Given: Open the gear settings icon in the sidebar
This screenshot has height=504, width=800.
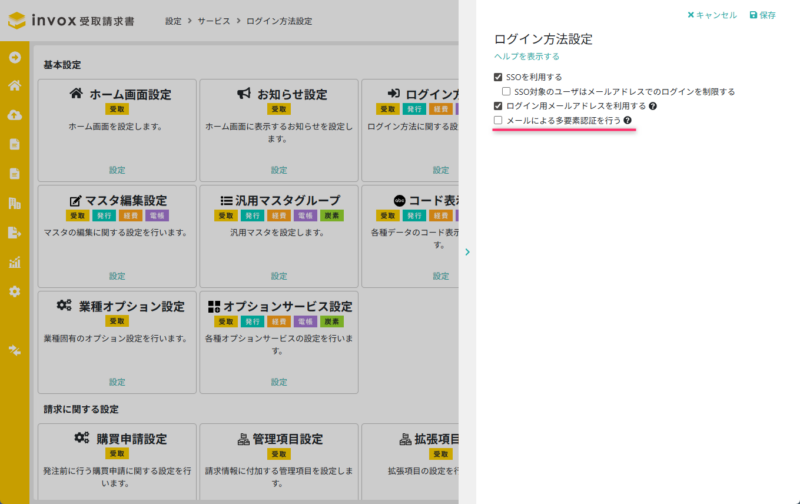Looking at the screenshot, I should [x=15, y=291].
